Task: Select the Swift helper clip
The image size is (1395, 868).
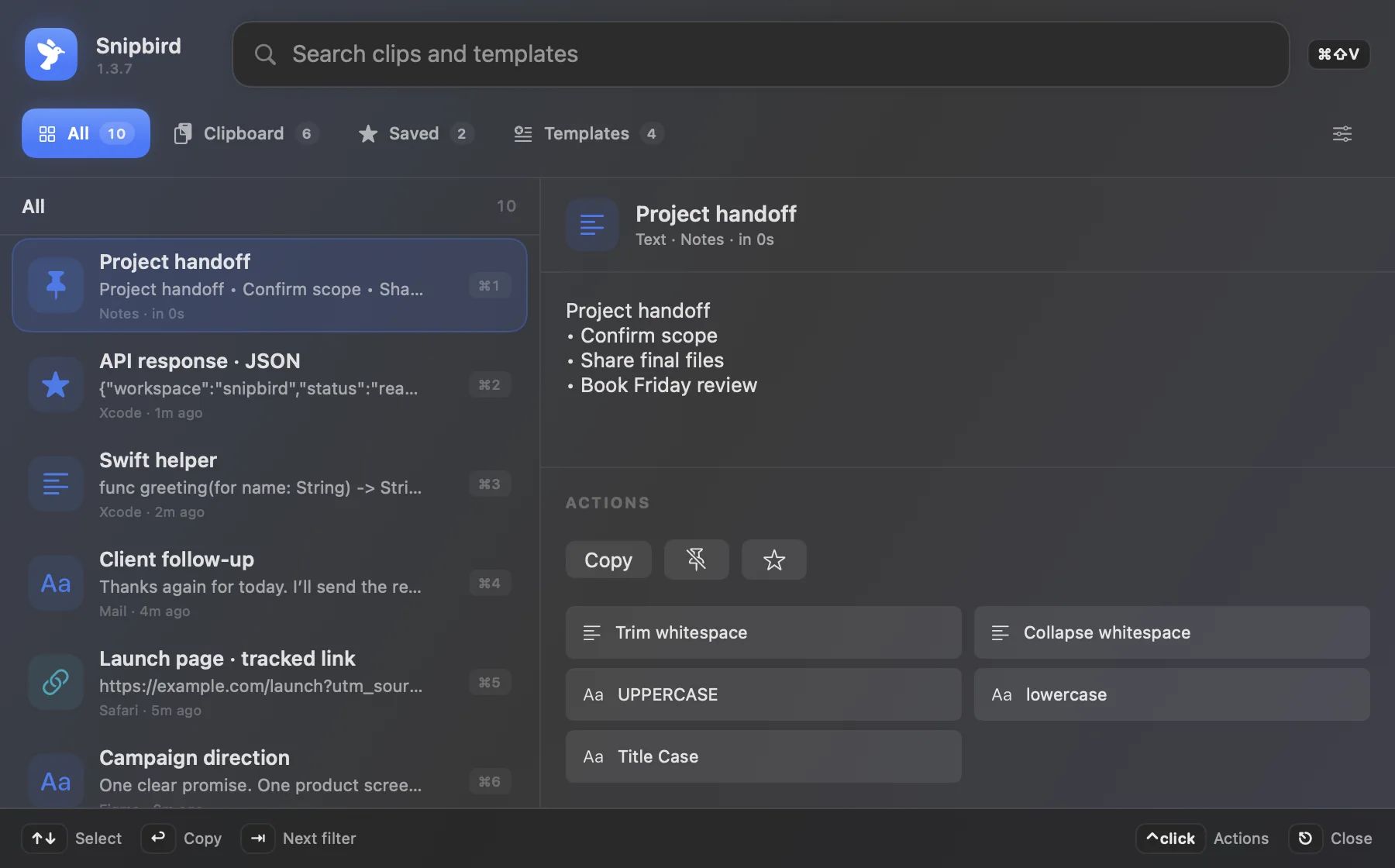Action: click(270, 484)
